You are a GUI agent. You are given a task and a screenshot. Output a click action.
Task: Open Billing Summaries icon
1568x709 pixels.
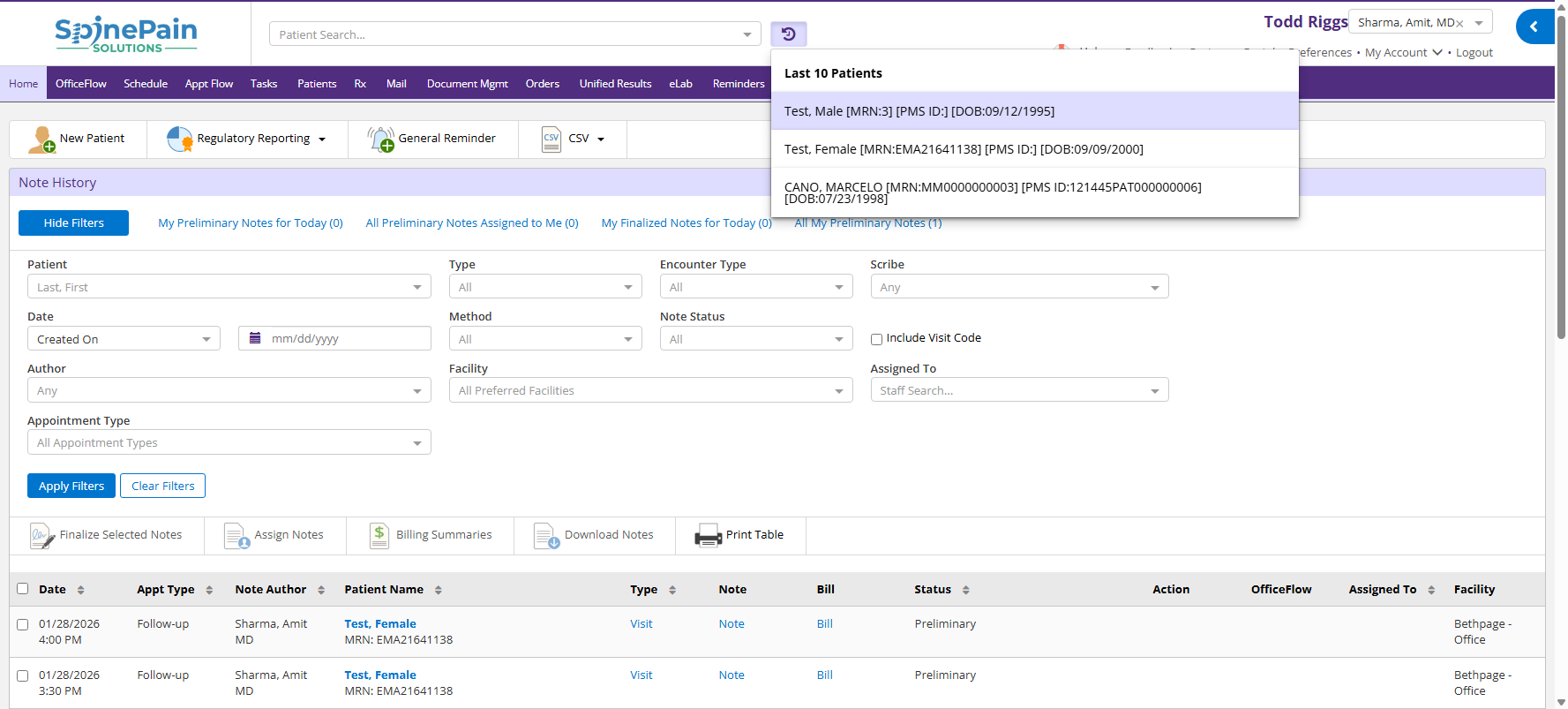point(379,536)
